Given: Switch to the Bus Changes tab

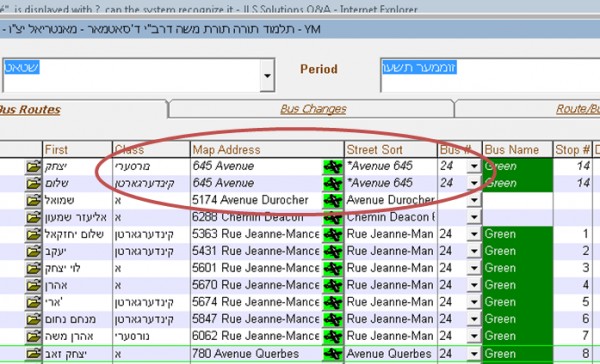Looking at the screenshot, I should tap(313, 109).
